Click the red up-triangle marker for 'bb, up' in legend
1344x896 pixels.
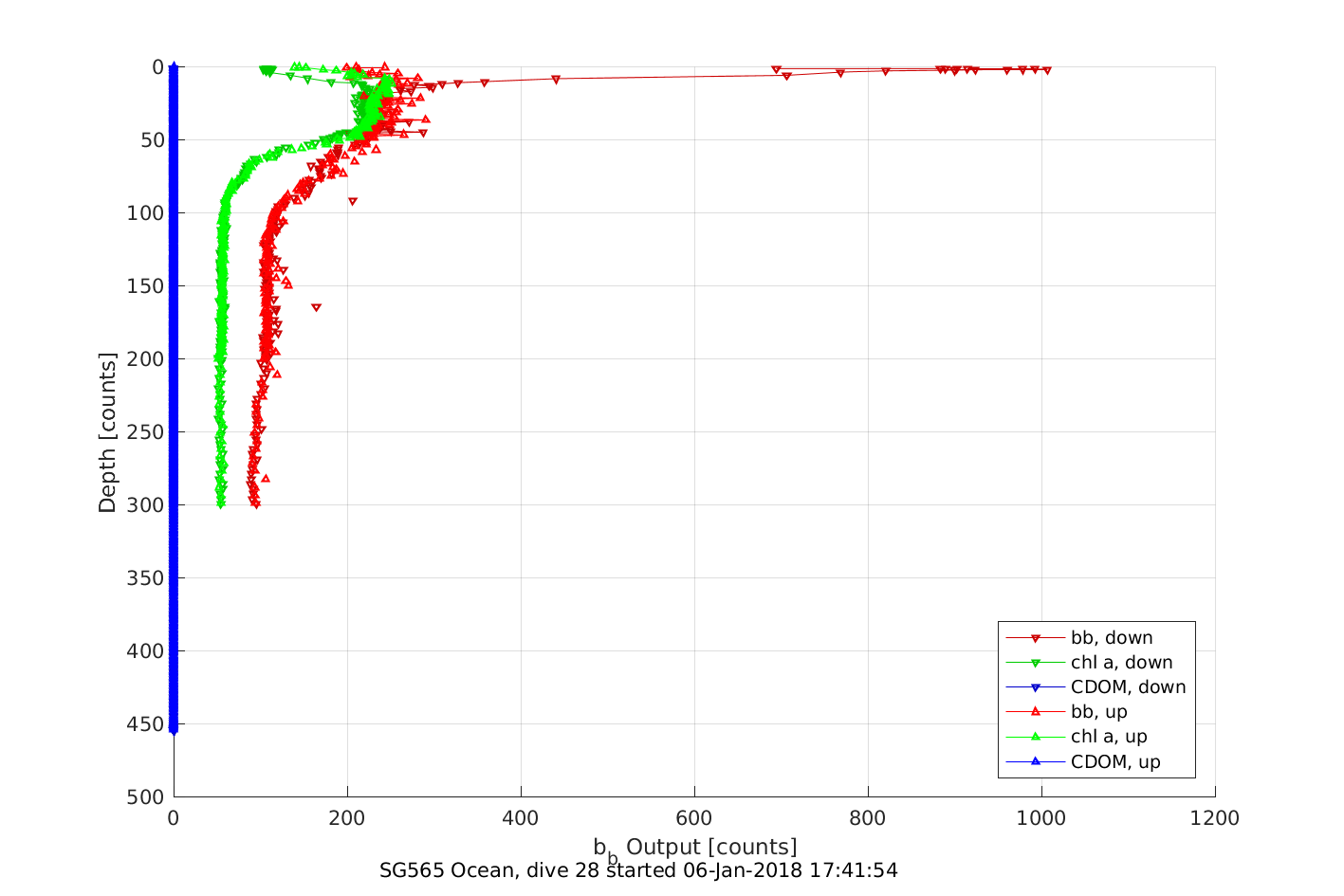(x=1036, y=712)
